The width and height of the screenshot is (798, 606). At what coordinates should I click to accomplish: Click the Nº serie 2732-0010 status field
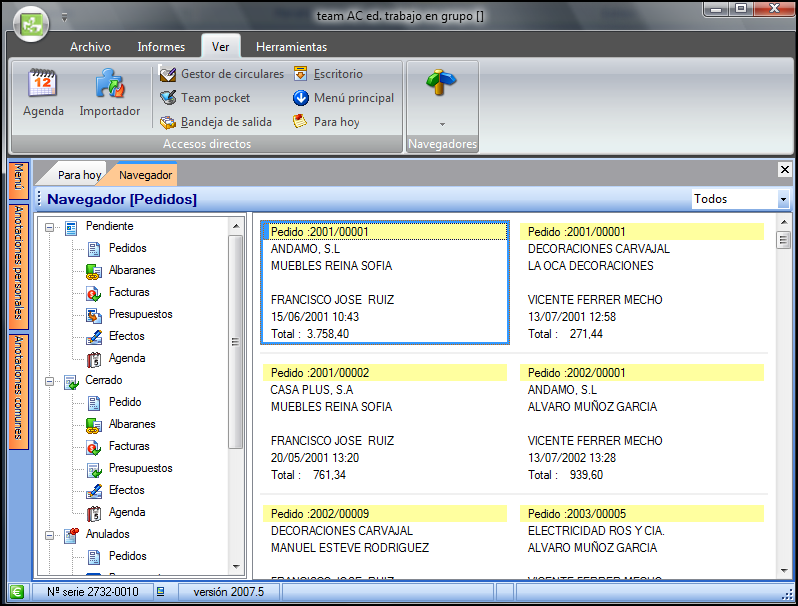click(93, 592)
